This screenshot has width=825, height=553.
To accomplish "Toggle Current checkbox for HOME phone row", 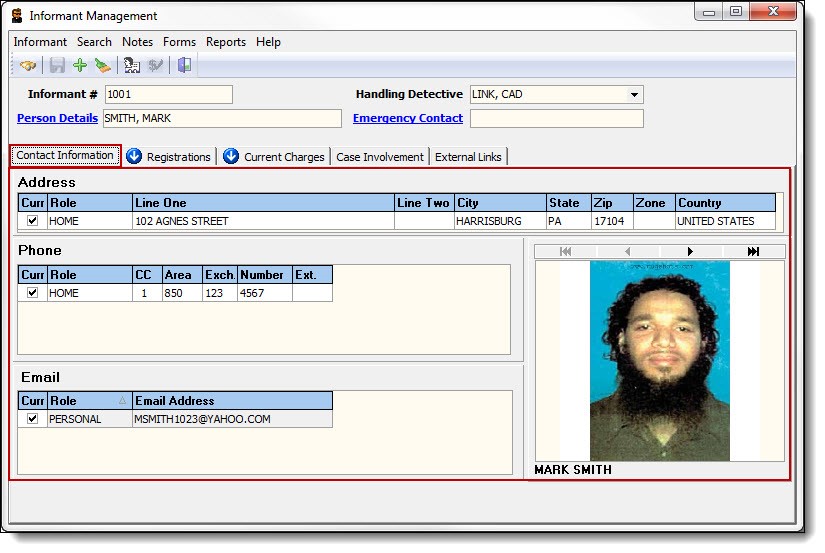I will (33, 293).
